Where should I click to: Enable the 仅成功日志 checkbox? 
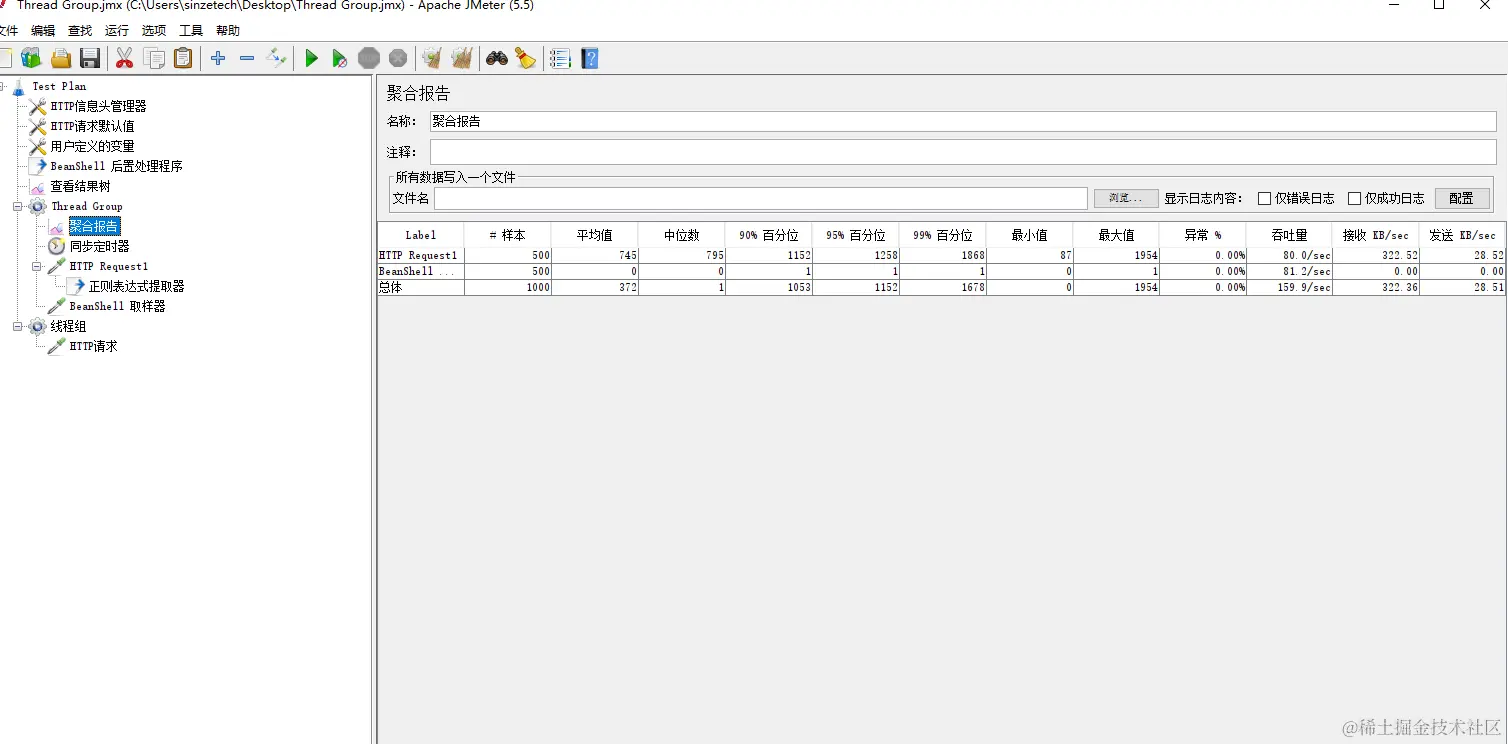coord(1354,199)
